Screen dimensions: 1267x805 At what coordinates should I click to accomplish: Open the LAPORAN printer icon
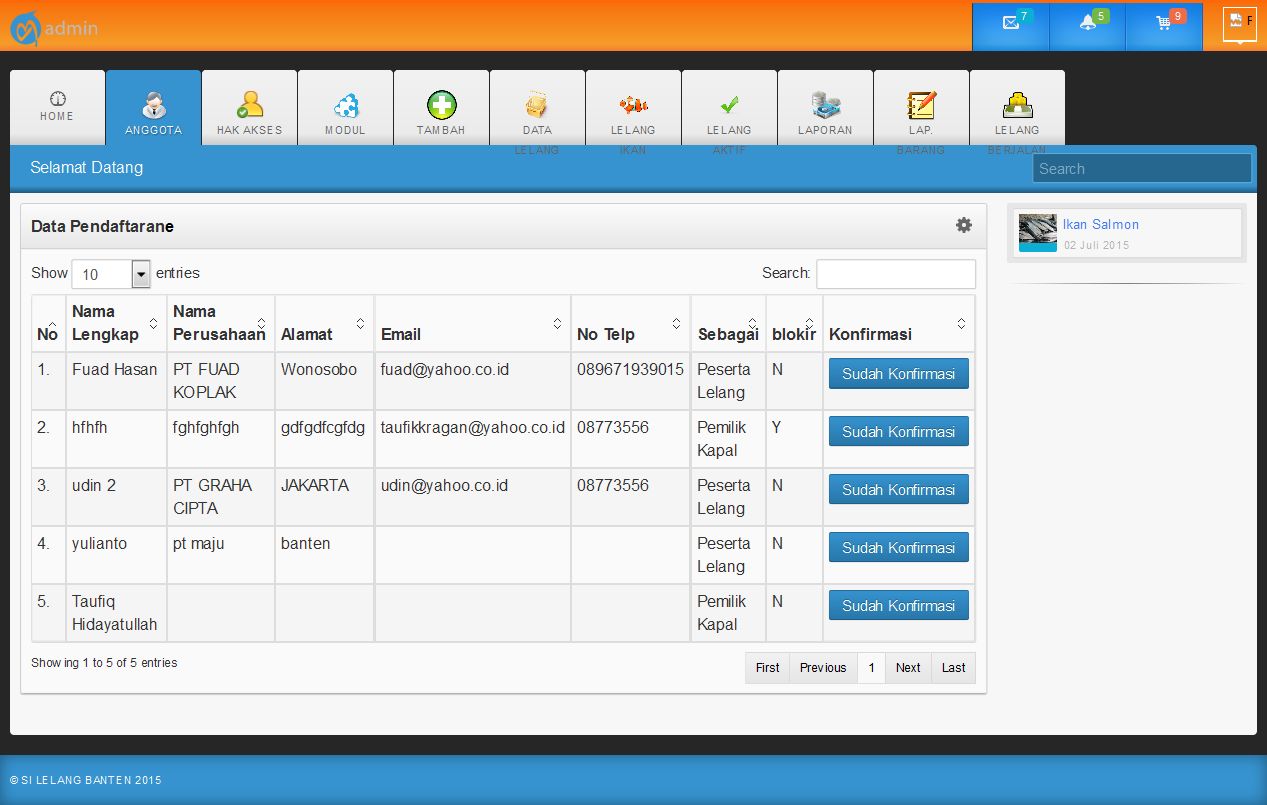pos(825,105)
